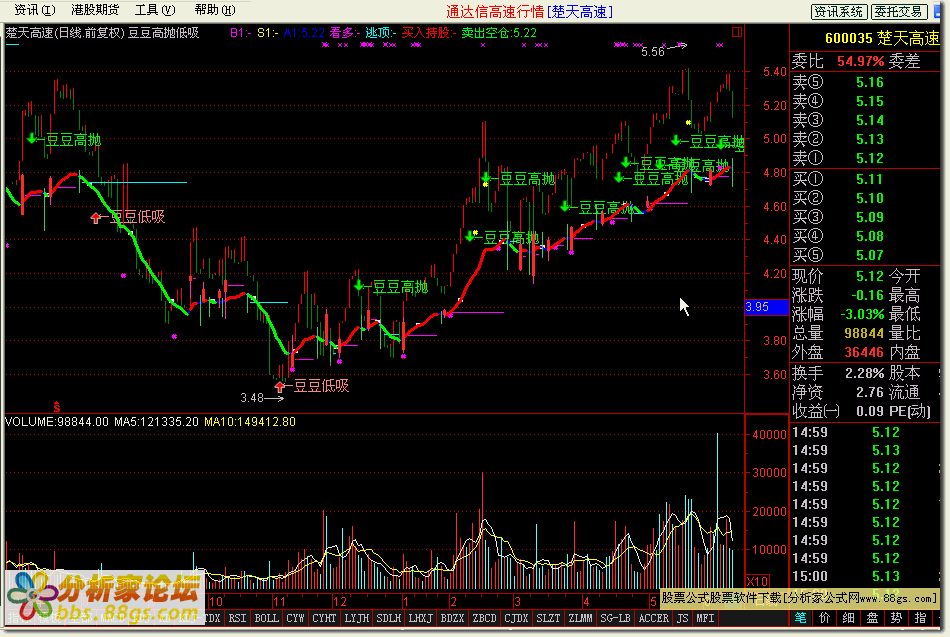The width and height of the screenshot is (950, 637).
Task: Click the 3.48 lowest price annotation
Action: [251, 398]
